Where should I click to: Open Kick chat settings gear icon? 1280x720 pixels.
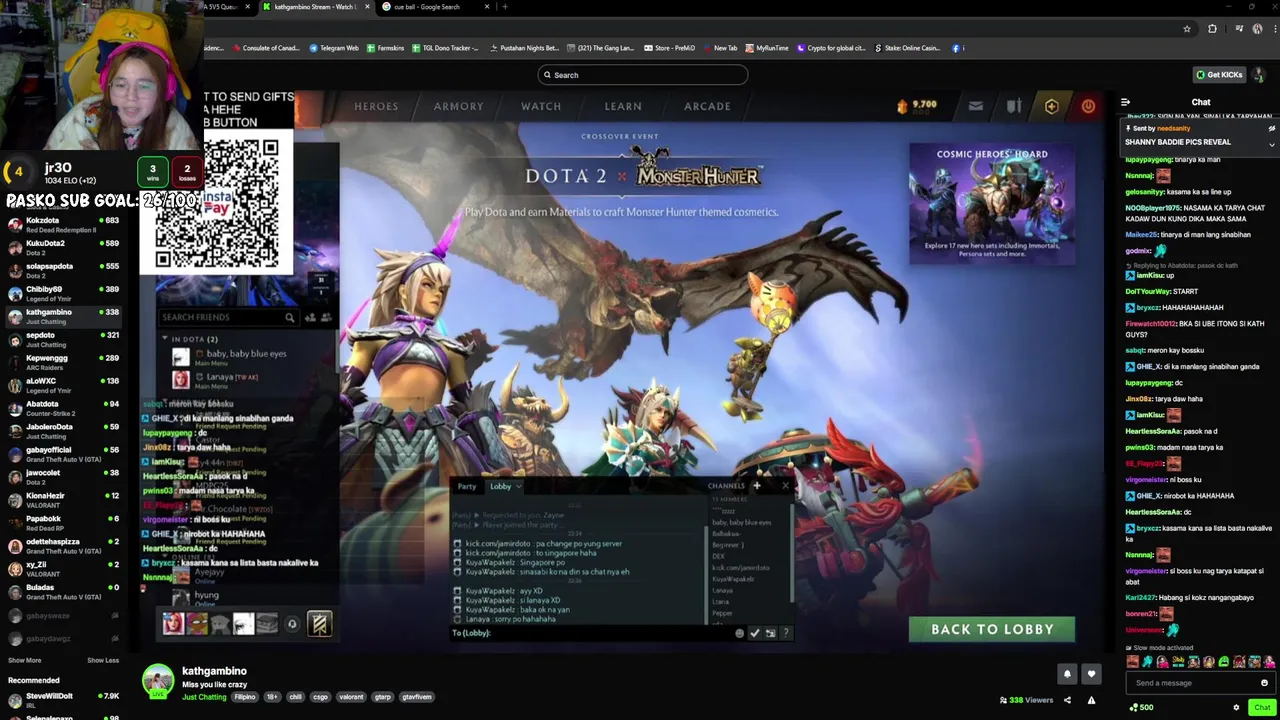pyautogui.click(x=1236, y=707)
